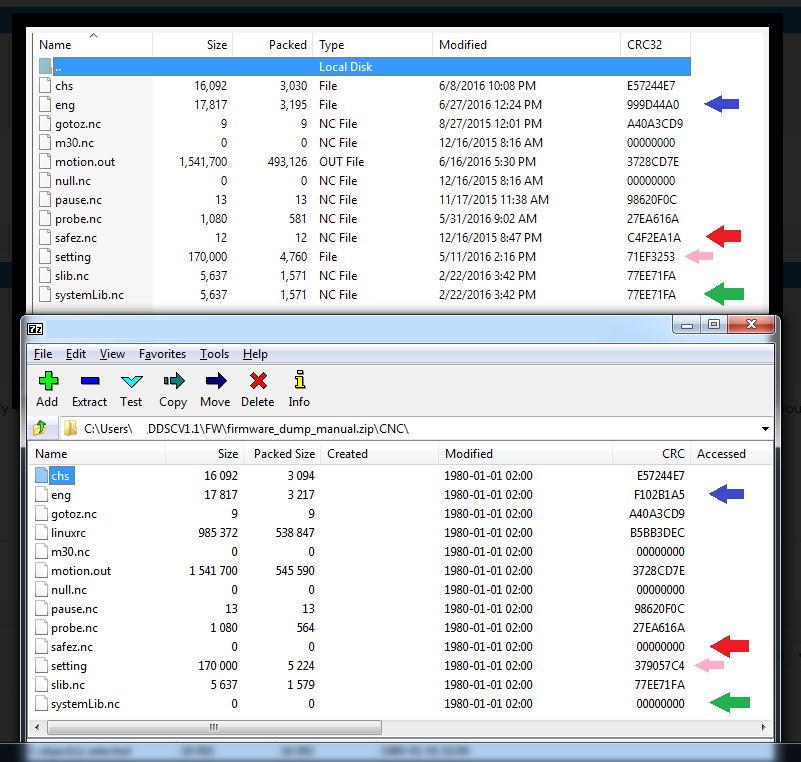This screenshot has width=801, height=762.
Task: Sort lower list by CRC column
Action: click(672, 454)
